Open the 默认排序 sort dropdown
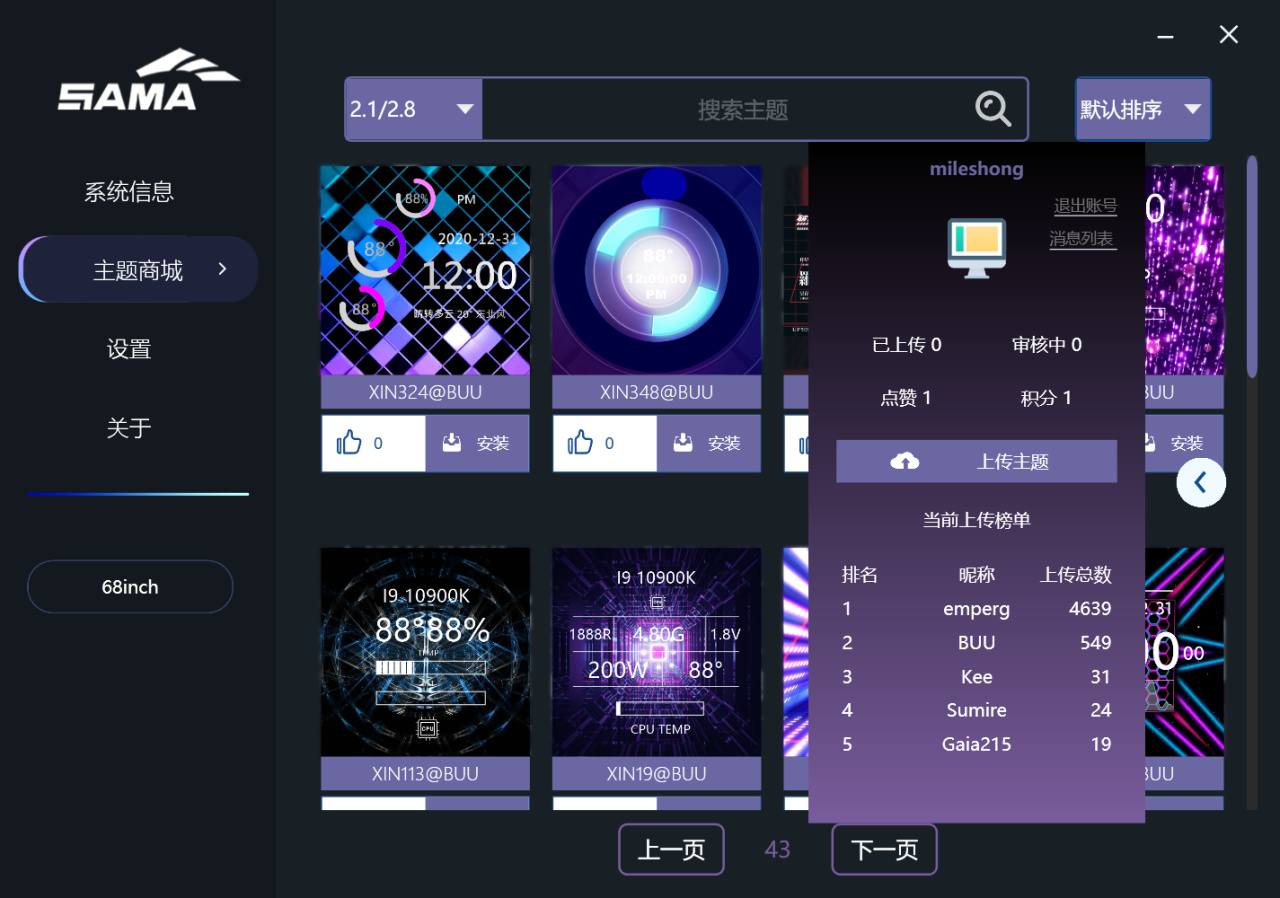1280x898 pixels. pos(1143,109)
